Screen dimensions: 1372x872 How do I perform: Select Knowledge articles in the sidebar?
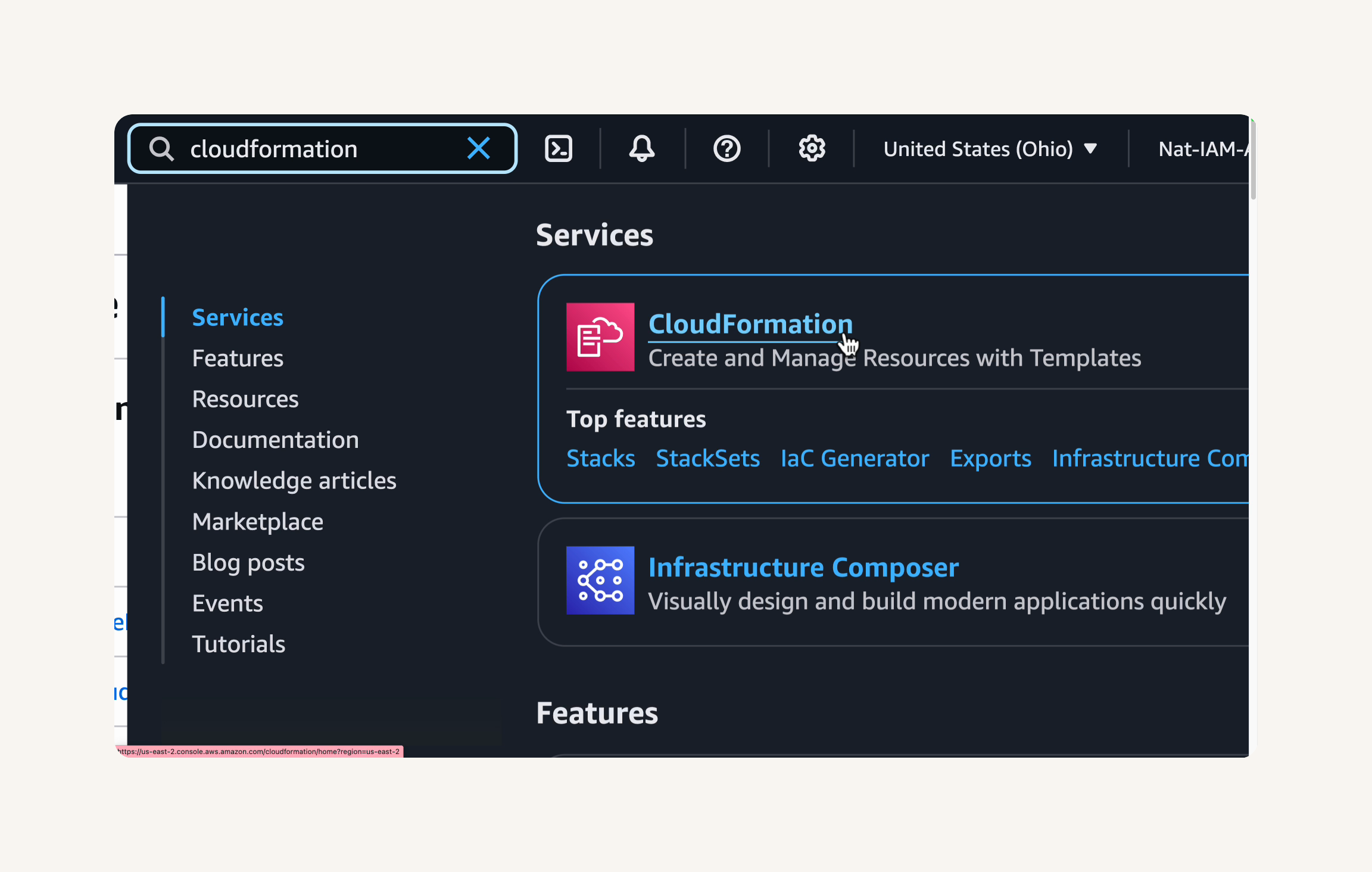pos(294,481)
